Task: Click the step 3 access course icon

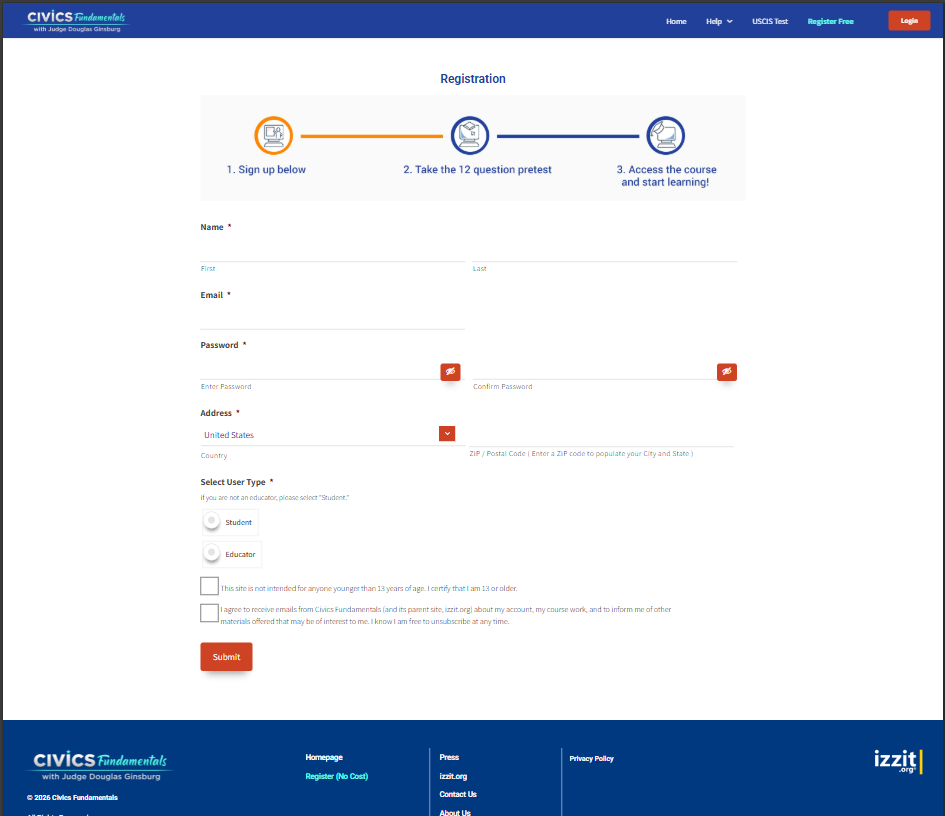Action: 665,136
